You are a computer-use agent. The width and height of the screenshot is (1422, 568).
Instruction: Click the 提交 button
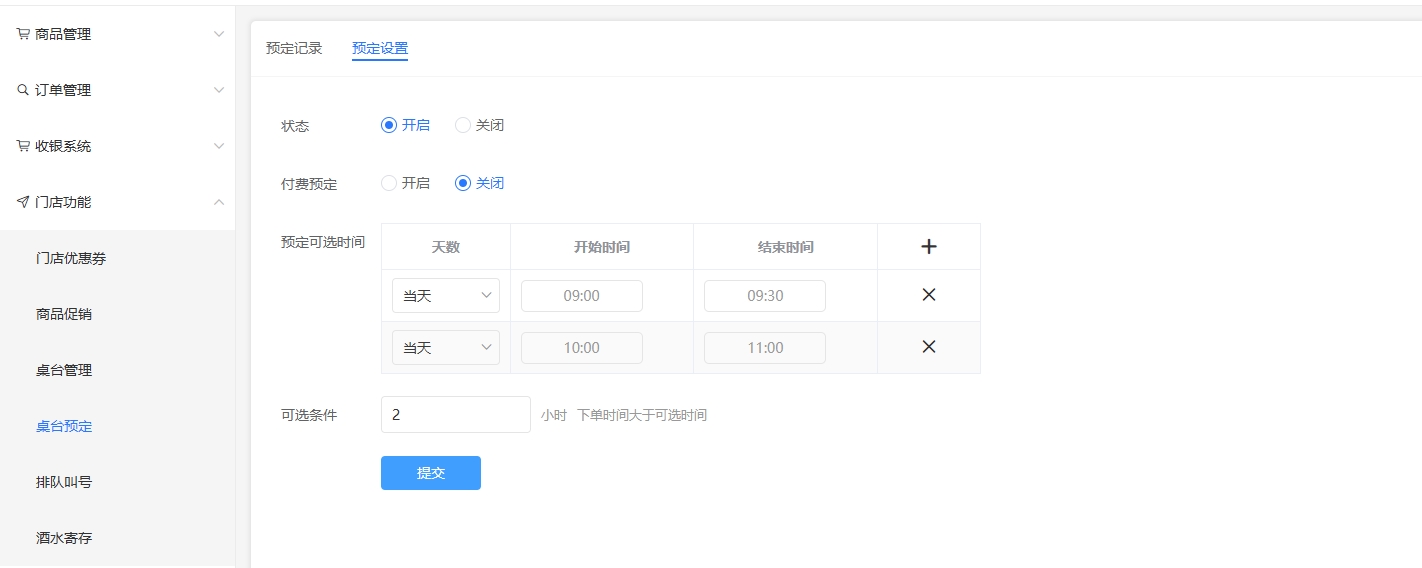[x=430, y=473]
